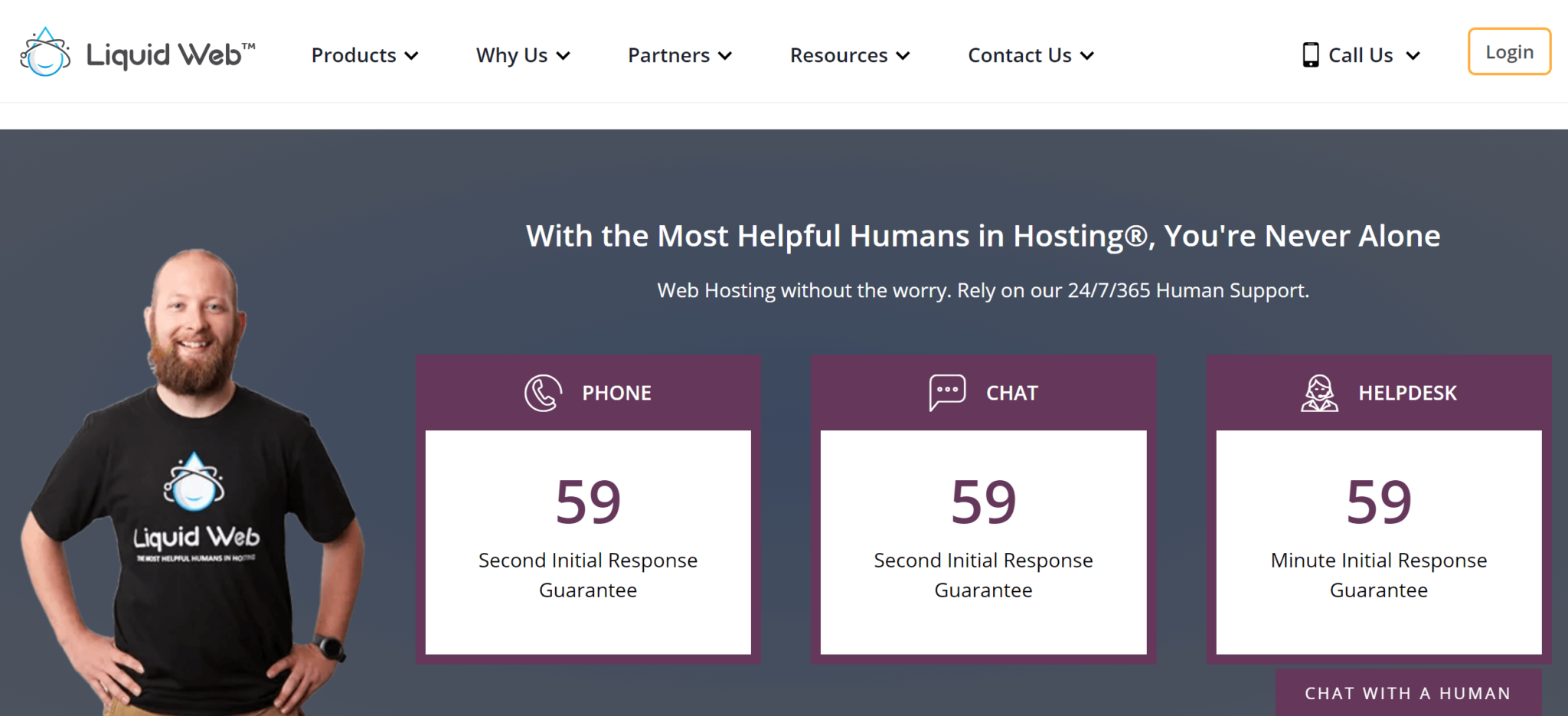Open the Contact Us dropdown chevron

pos(1087,56)
